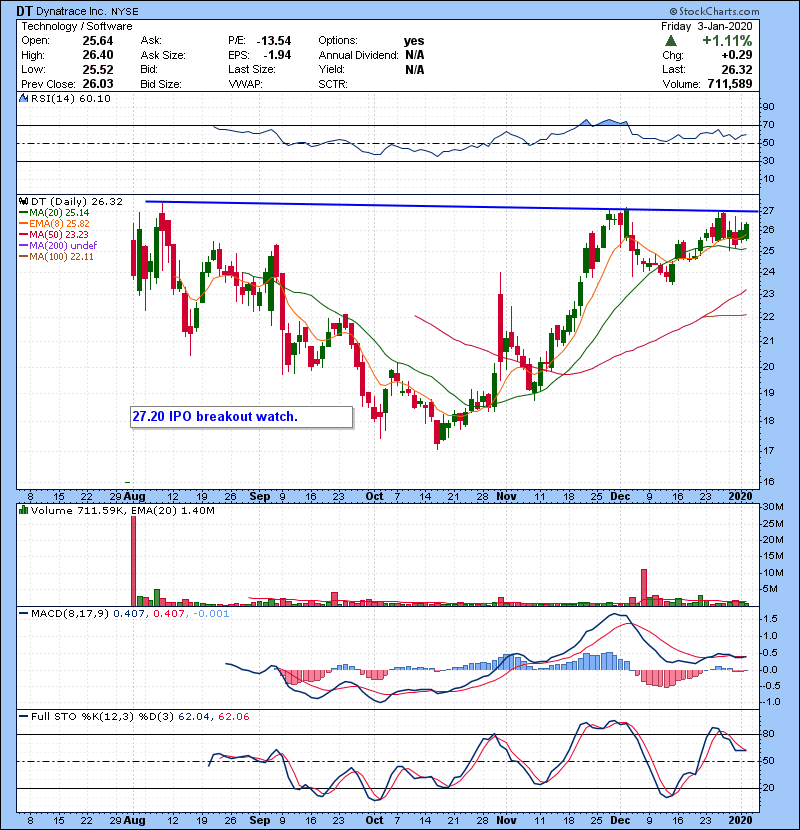Image resolution: width=800 pixels, height=830 pixels.
Task: Select the MA(50) 23.23 legend entry
Action: point(54,234)
